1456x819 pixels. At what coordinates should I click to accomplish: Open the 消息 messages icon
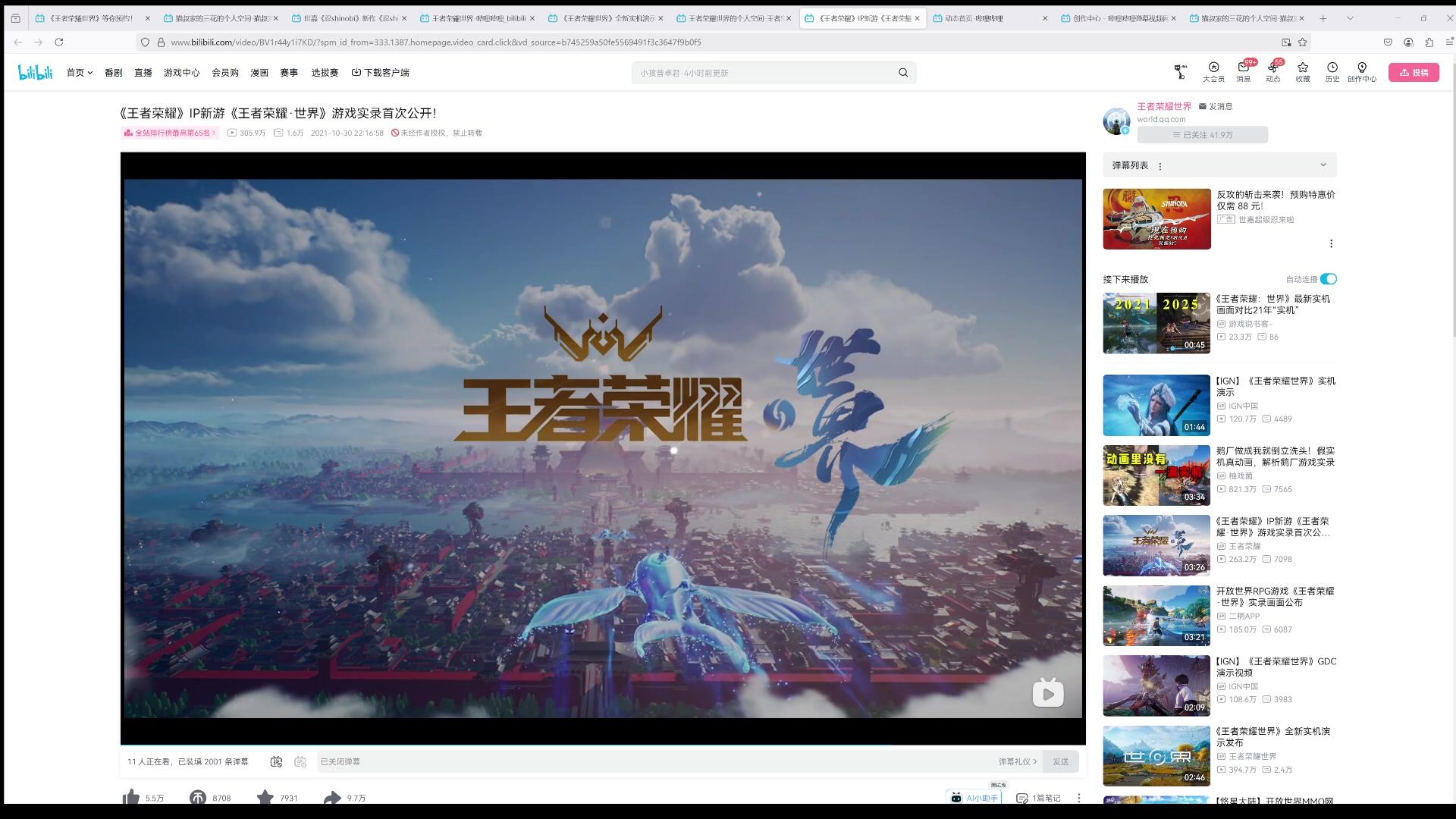coord(1244,72)
